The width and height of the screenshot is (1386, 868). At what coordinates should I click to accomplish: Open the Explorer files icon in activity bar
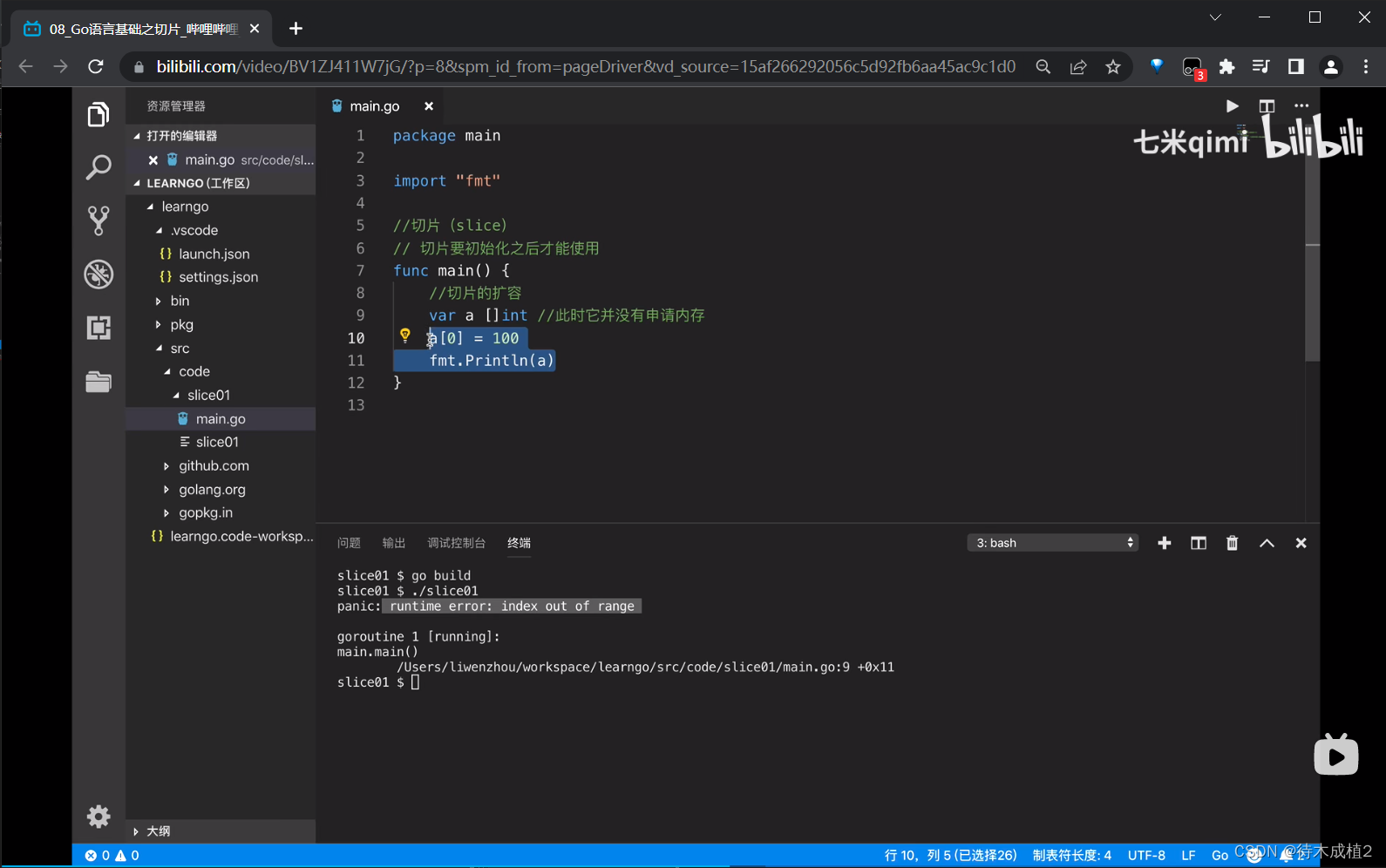click(99, 114)
